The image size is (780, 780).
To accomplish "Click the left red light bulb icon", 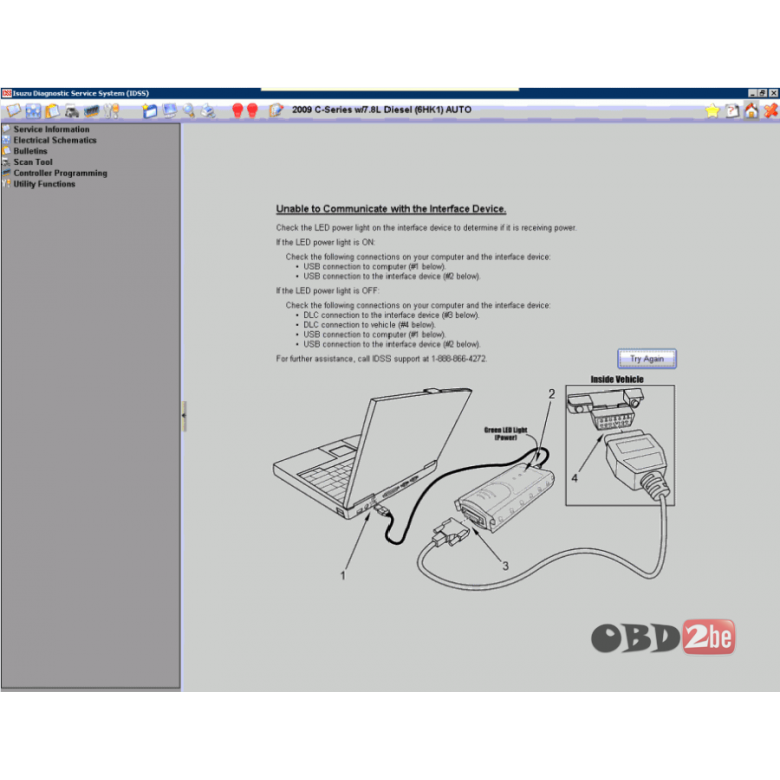I will click(x=238, y=110).
